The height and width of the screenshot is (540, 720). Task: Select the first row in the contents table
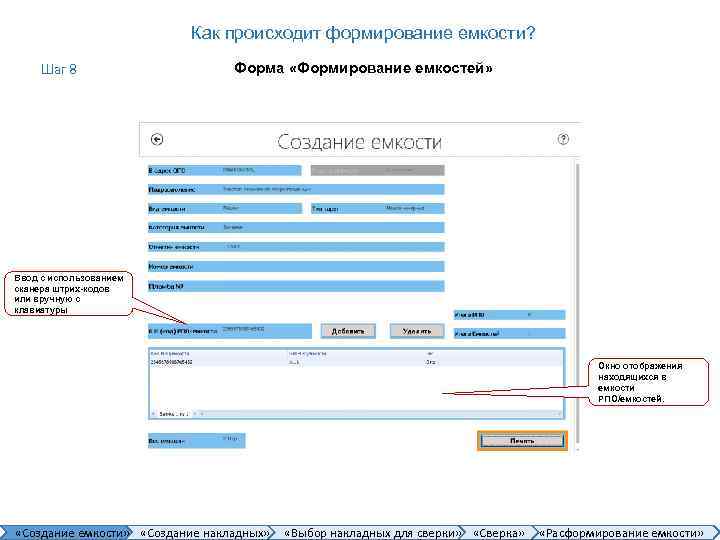point(356,362)
